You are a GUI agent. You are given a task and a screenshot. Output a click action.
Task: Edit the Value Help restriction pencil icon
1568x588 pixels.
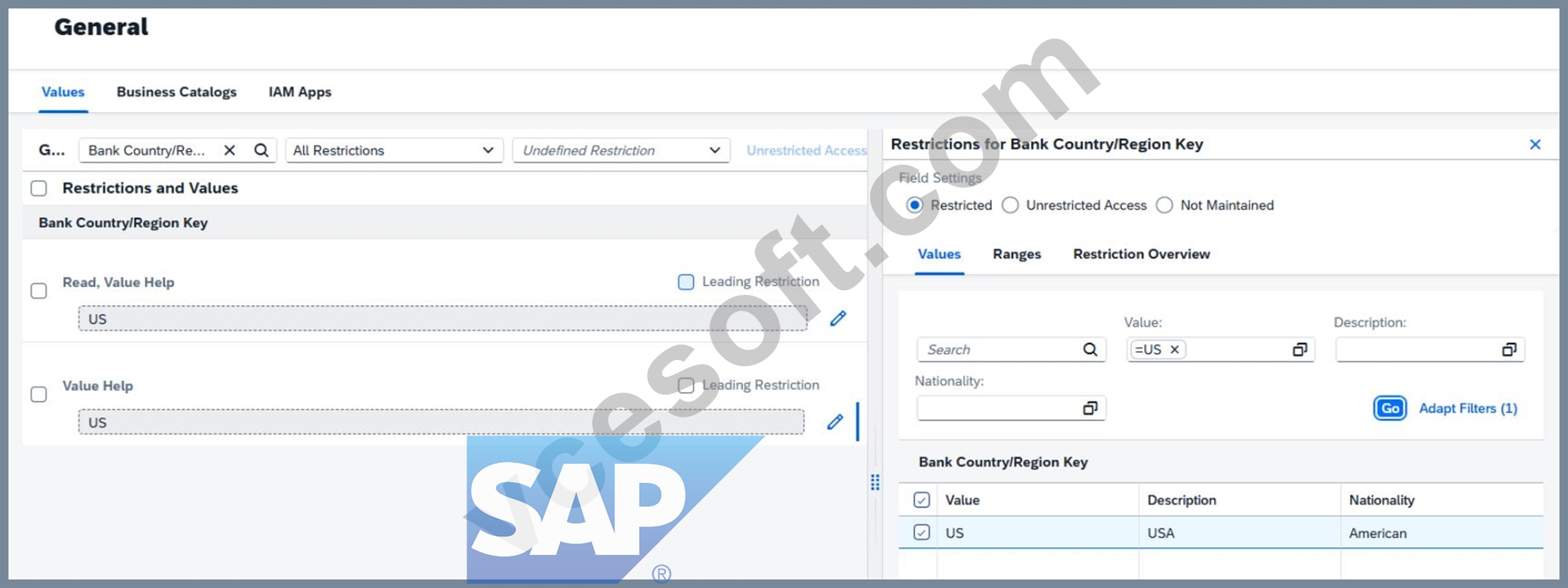click(x=835, y=421)
